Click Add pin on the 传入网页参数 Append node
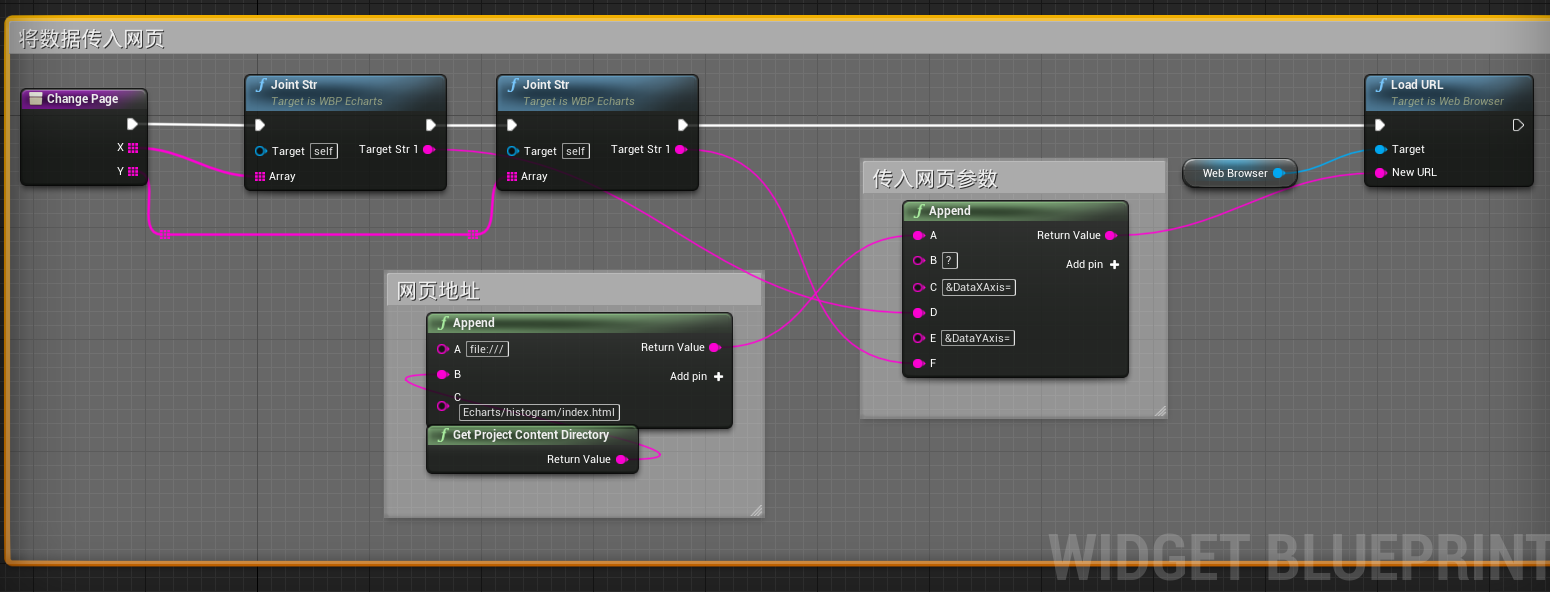The height and width of the screenshot is (592, 1550). coord(1091,264)
